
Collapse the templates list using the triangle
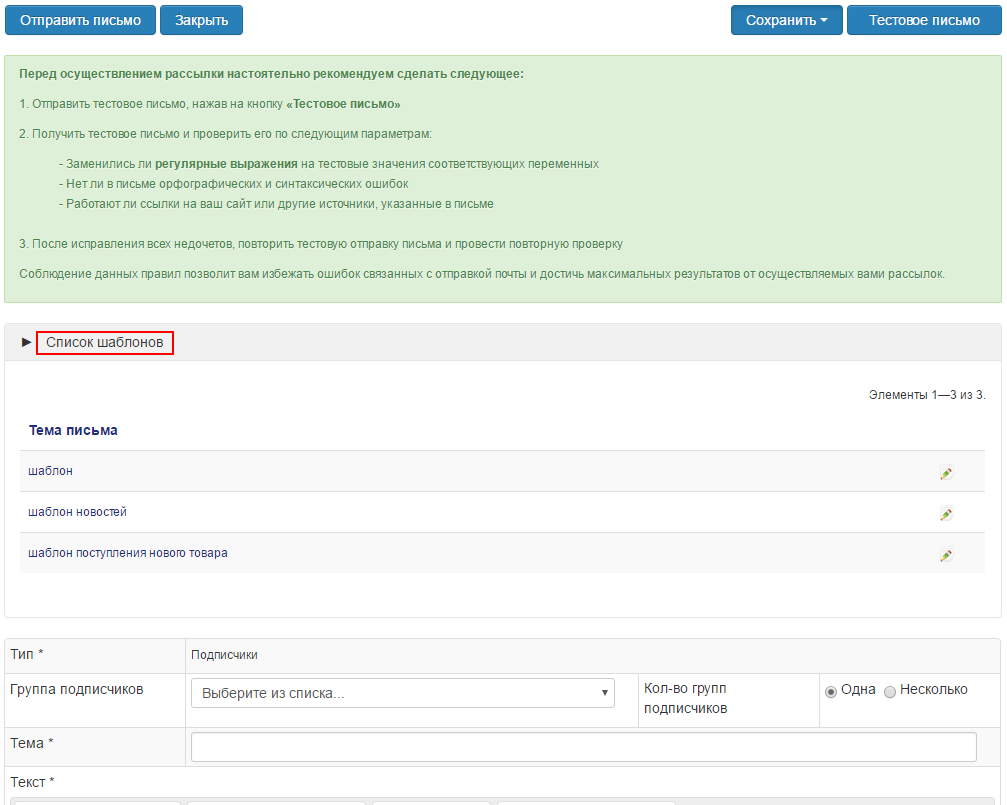[27, 343]
